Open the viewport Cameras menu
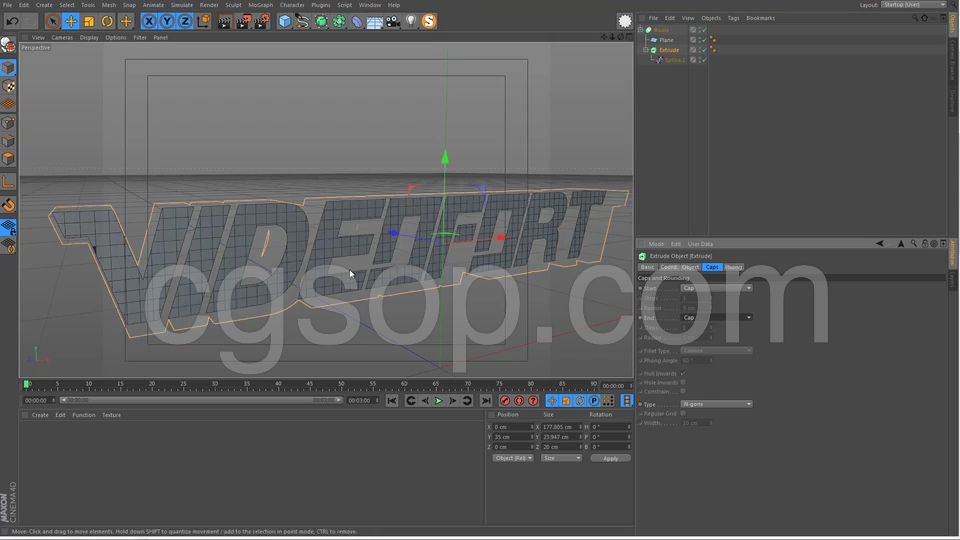 pos(62,37)
